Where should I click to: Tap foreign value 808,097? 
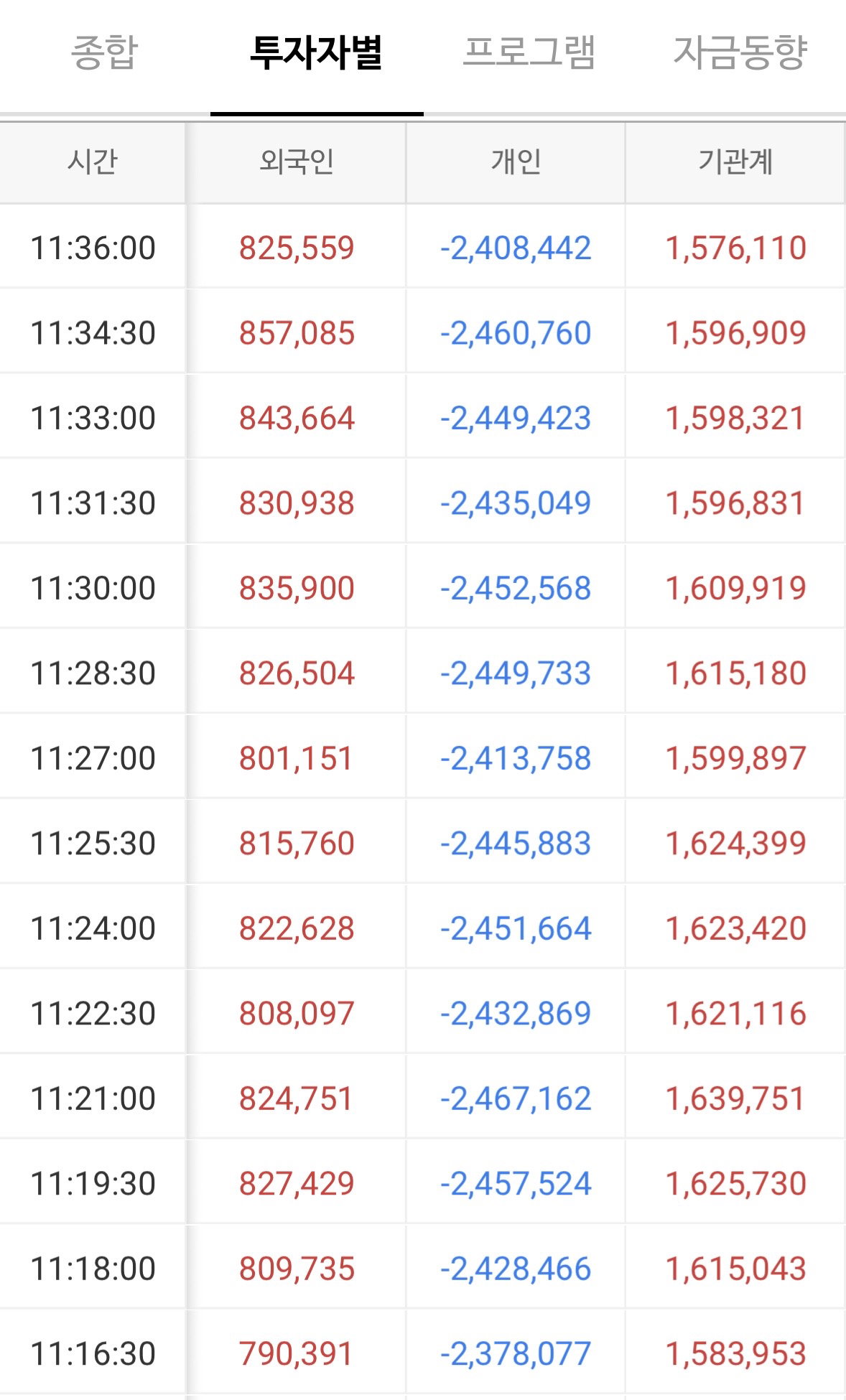tap(297, 1014)
